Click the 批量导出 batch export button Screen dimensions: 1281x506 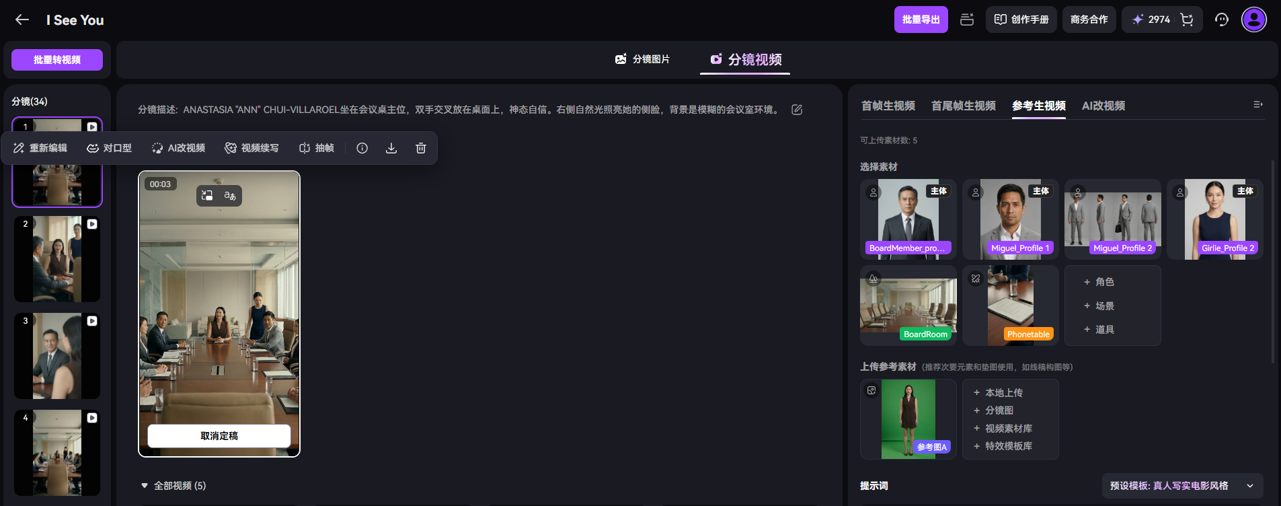(920, 20)
